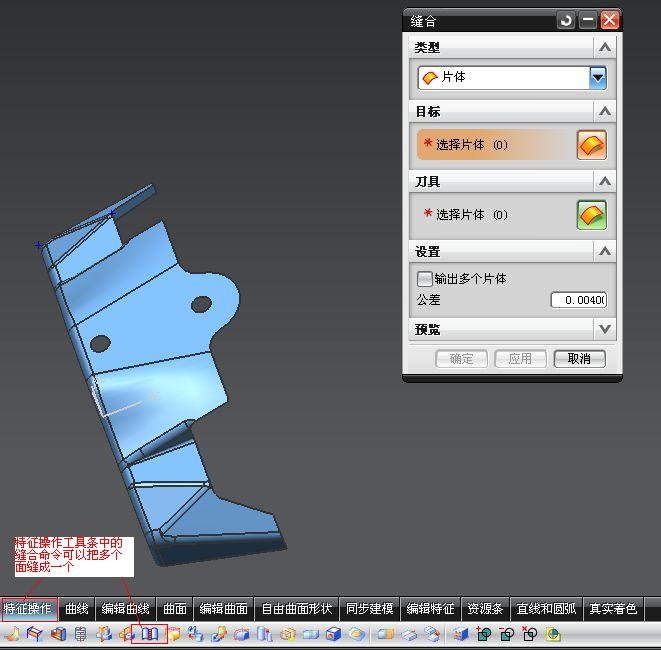The height and width of the screenshot is (650, 661).
Task: Open the 直线和圆弧 tab
Action: tap(546, 609)
